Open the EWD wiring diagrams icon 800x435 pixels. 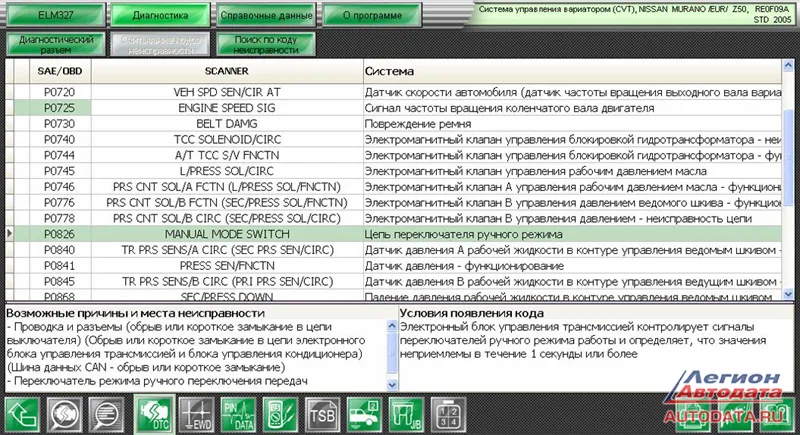pyautogui.click(x=197, y=415)
